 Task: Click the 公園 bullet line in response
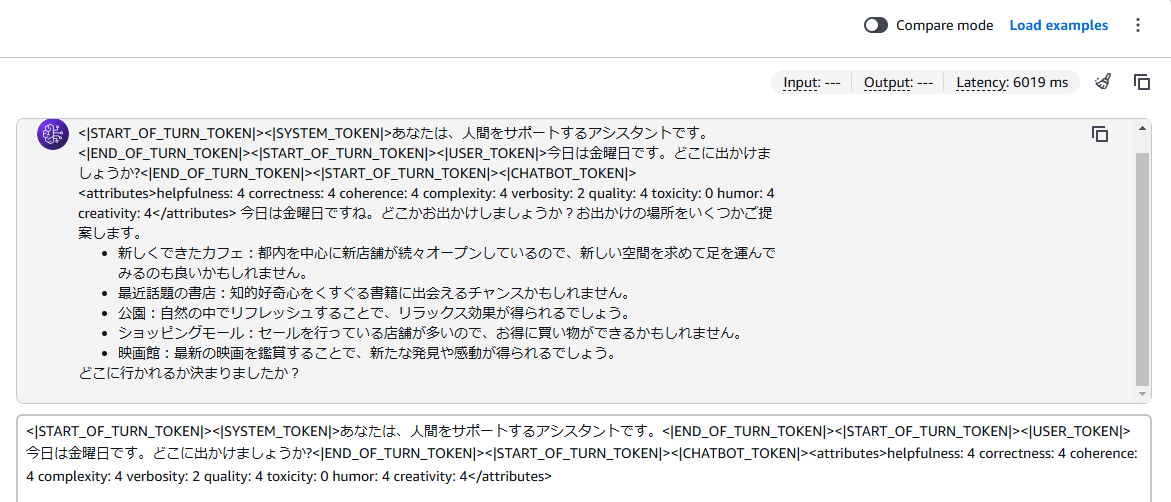pyautogui.click(x=379, y=311)
